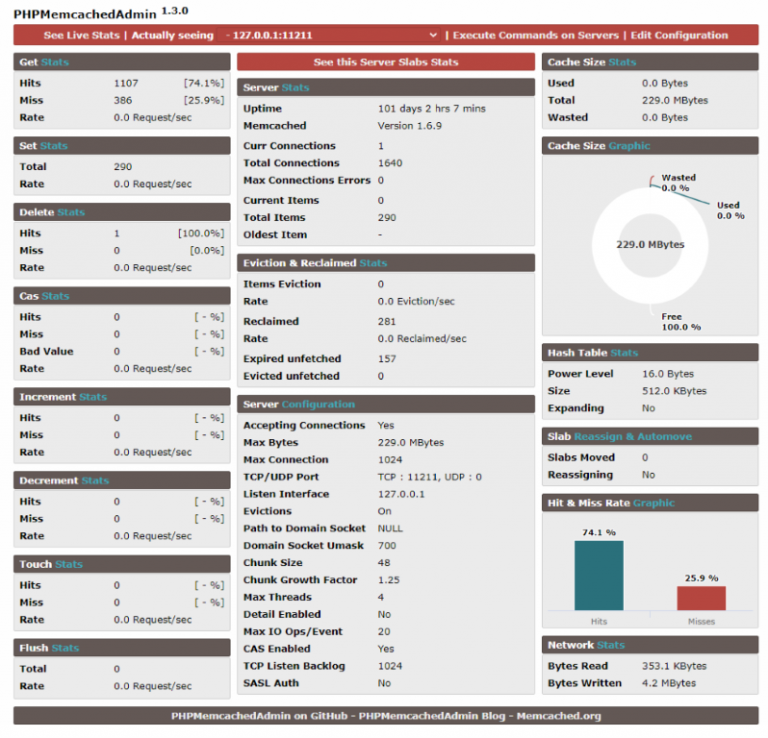Image resolution: width=768 pixels, height=738 pixels.
Task: Click the Get Stats hit percentage [74.1%]
Action: [204, 83]
